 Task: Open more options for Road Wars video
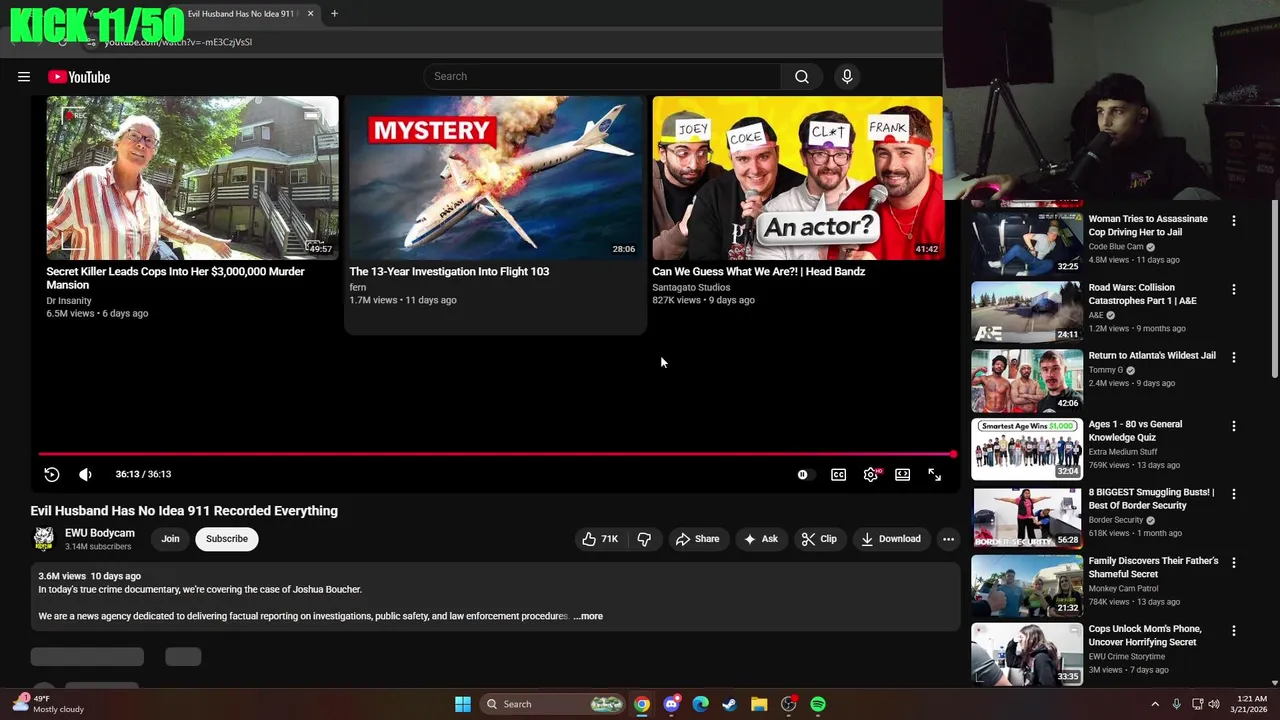(x=1233, y=289)
